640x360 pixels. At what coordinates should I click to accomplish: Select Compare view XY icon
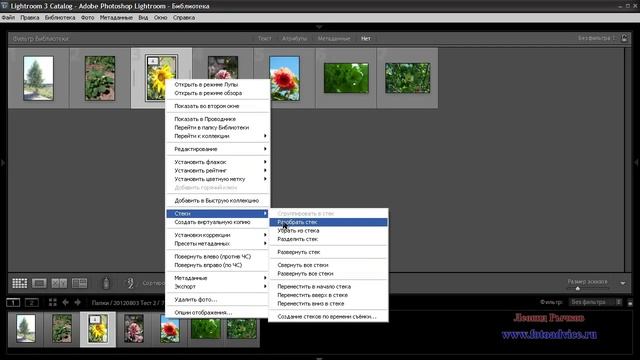pyautogui.click(x=59, y=283)
